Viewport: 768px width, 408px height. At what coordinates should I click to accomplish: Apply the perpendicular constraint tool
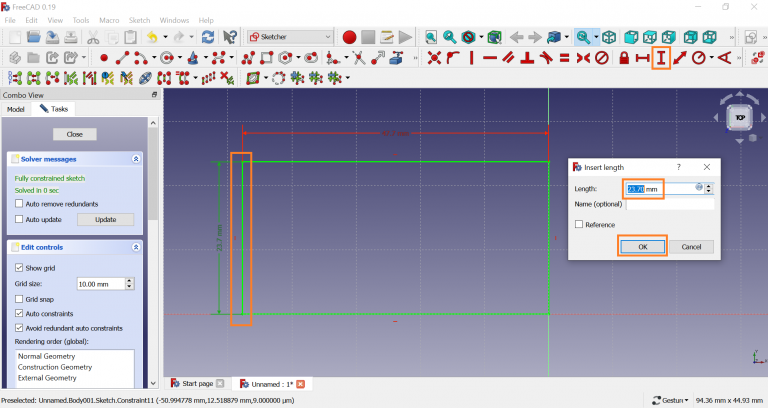click(526, 58)
